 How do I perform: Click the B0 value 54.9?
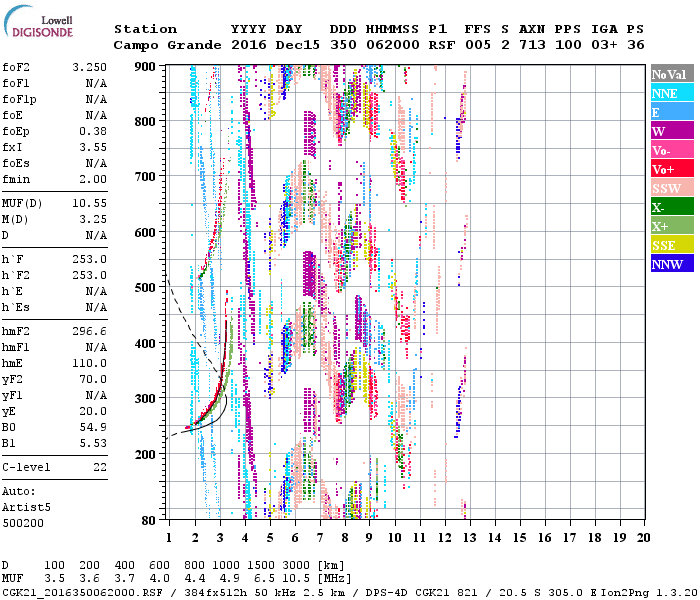[93, 428]
